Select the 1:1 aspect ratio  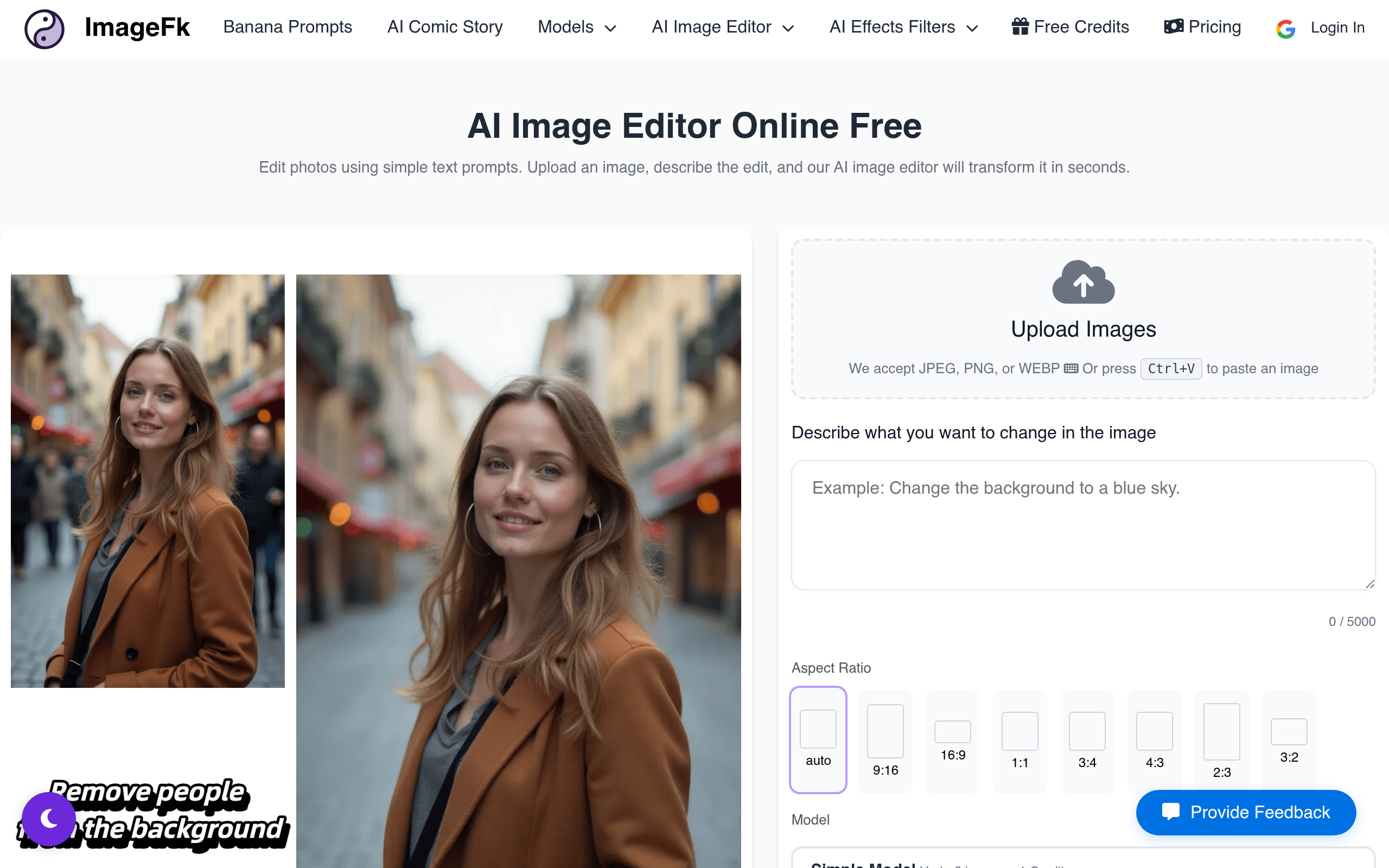(x=1020, y=741)
